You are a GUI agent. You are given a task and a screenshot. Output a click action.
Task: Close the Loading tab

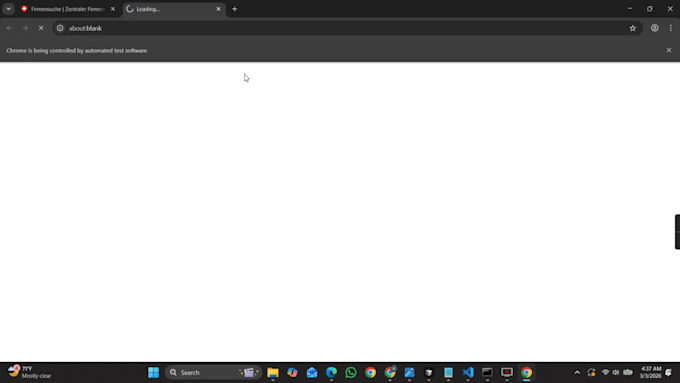219,9
